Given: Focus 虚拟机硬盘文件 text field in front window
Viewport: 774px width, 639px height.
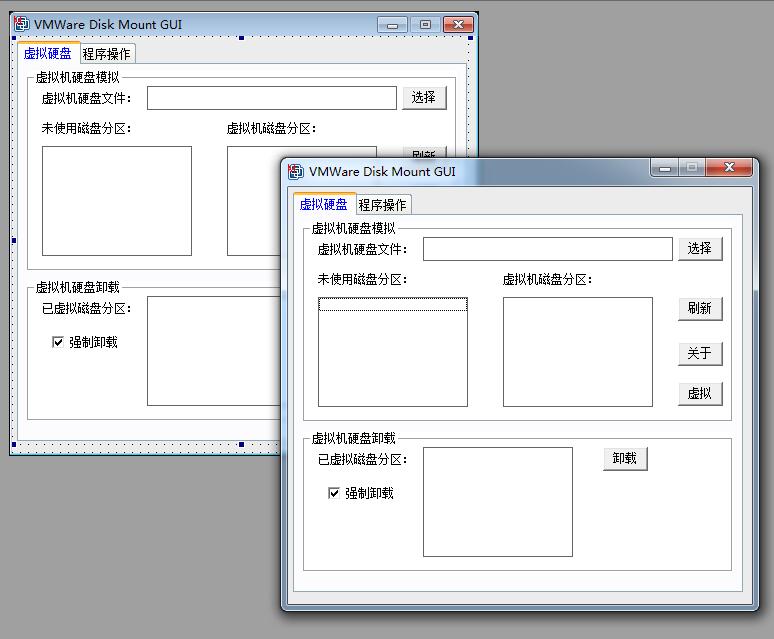Looking at the screenshot, I should 547,249.
